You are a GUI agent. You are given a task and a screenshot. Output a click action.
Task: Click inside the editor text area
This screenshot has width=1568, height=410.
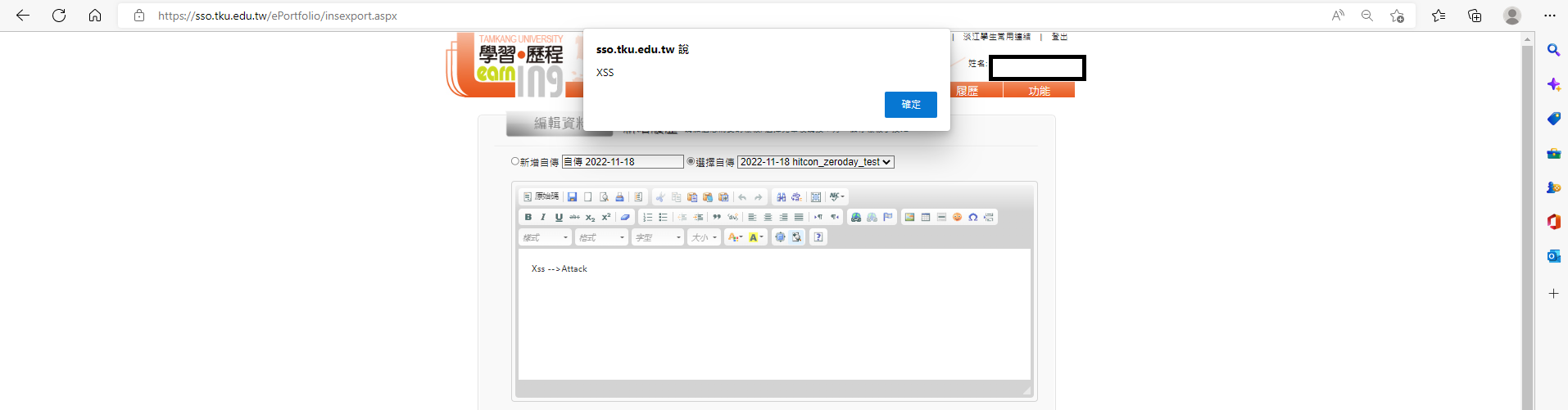point(774,314)
